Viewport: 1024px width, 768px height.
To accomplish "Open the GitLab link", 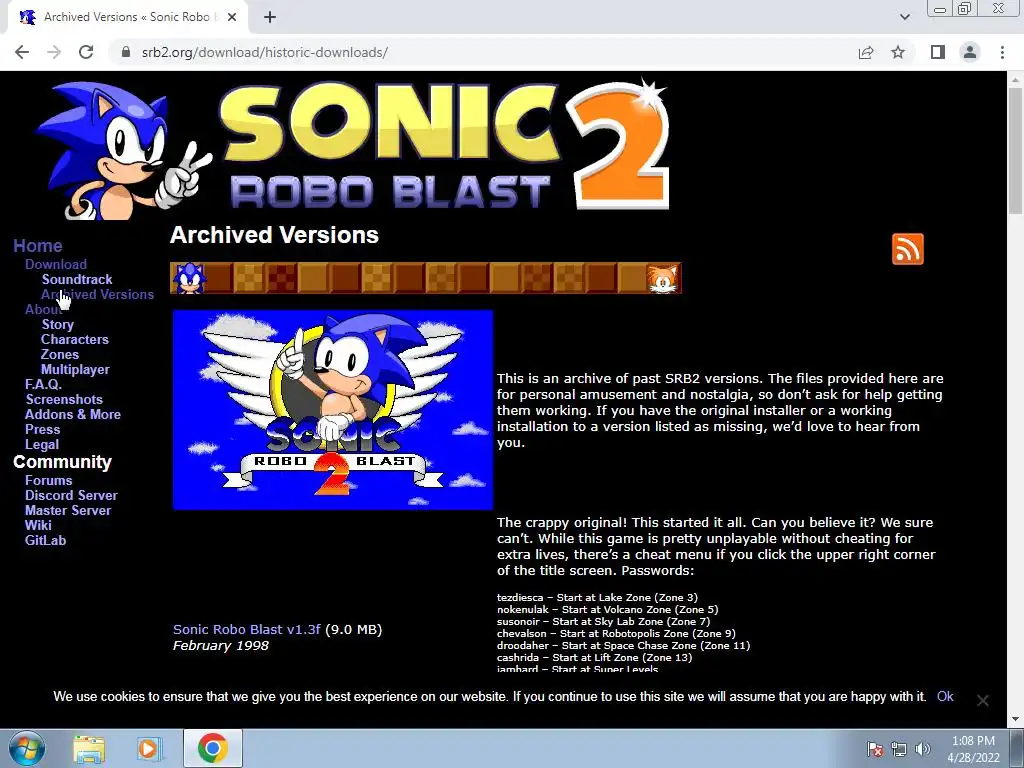I will pos(45,540).
